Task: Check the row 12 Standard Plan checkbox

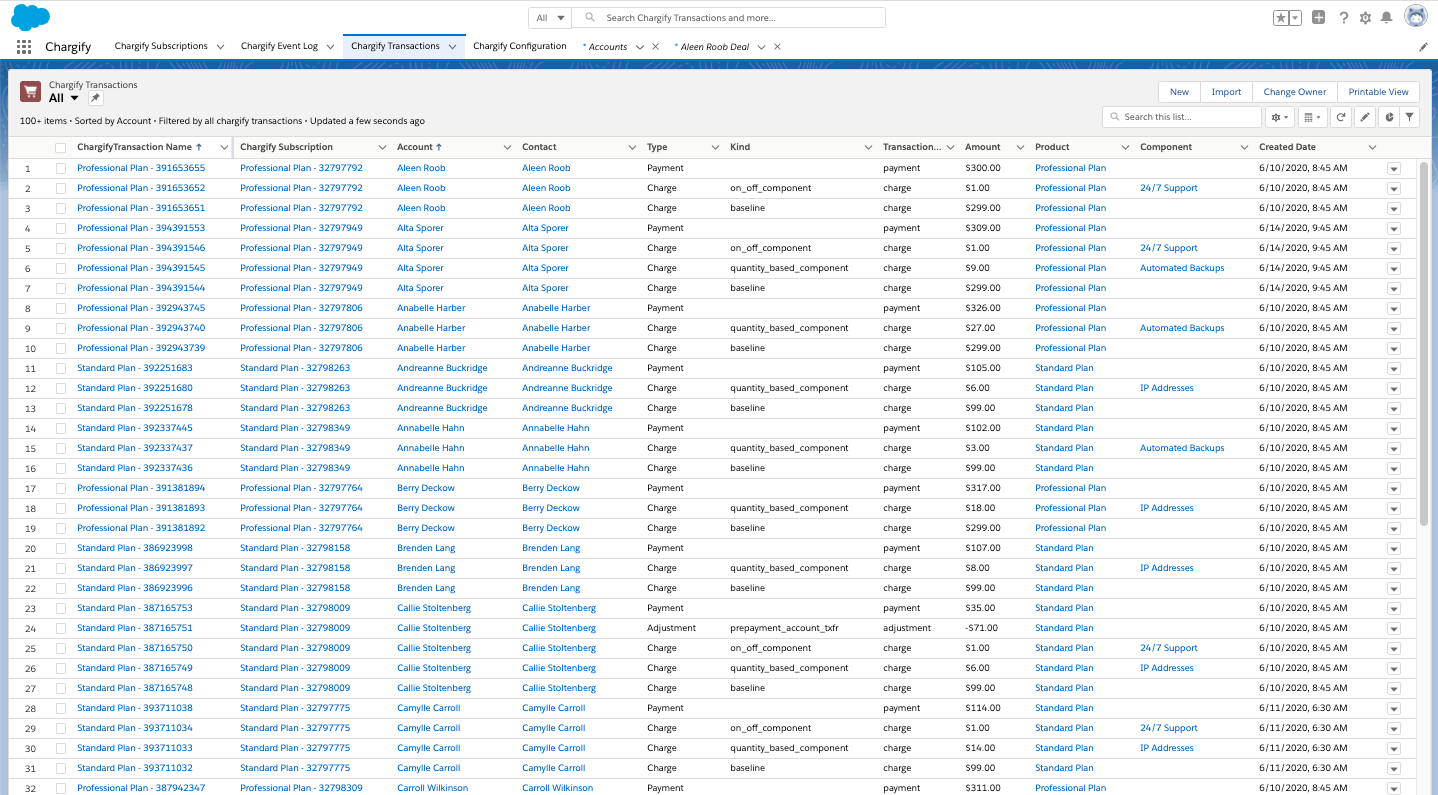Action: pos(61,388)
